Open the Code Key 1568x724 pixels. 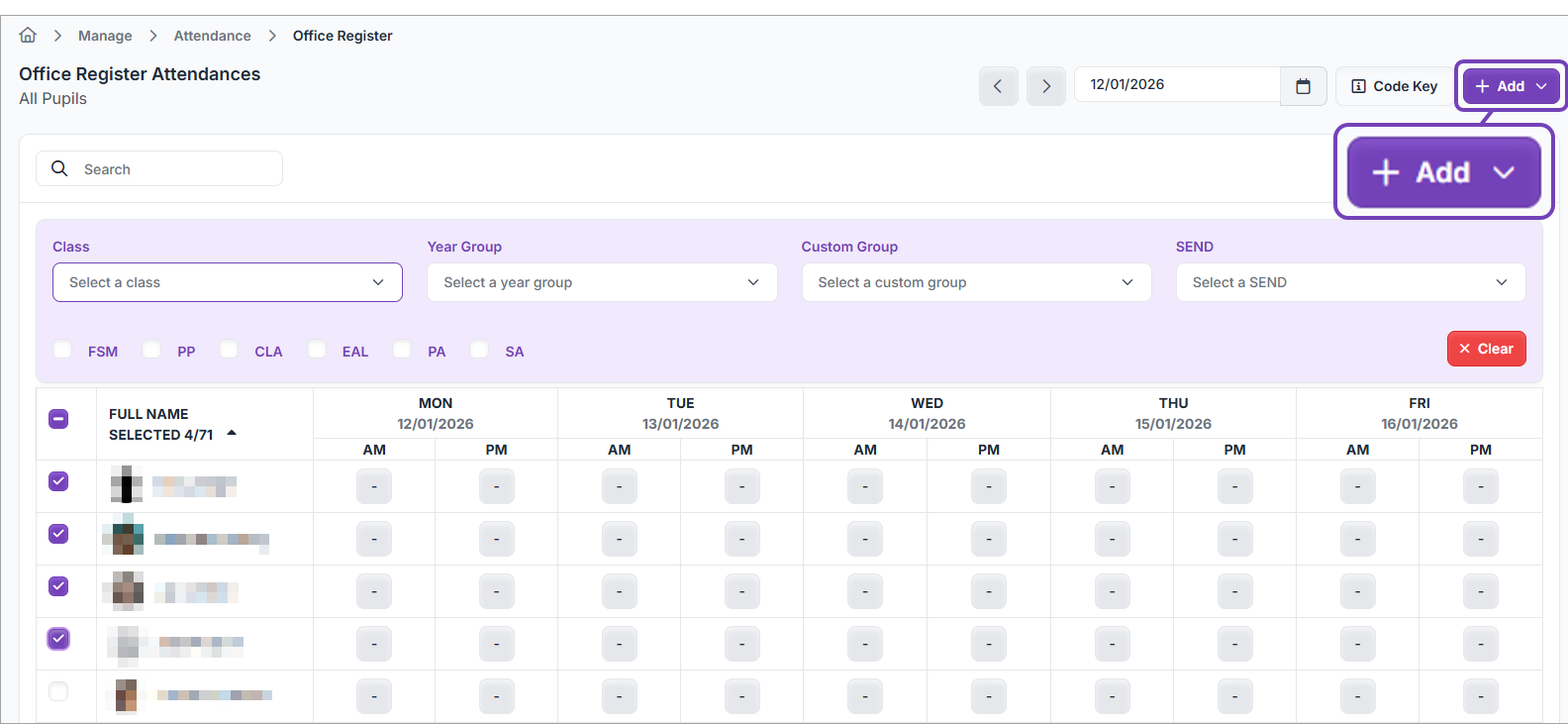coord(1393,86)
